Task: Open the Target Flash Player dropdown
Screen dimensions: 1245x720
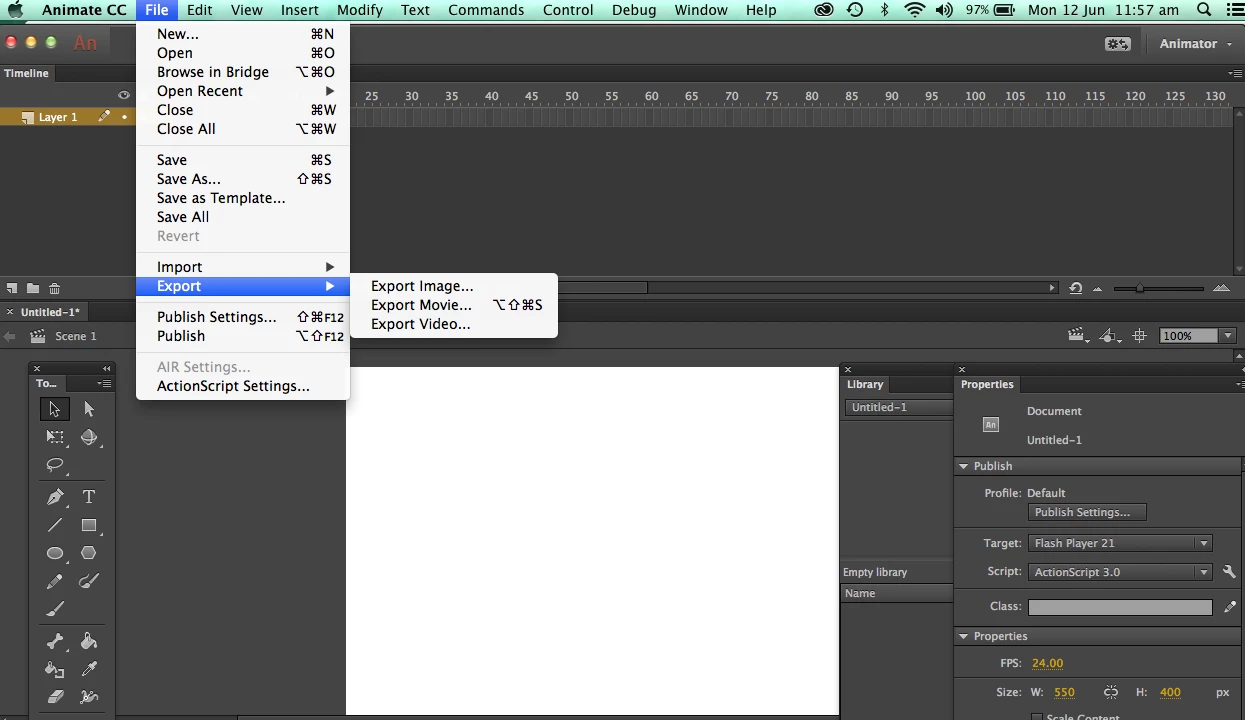Action: pos(1120,543)
